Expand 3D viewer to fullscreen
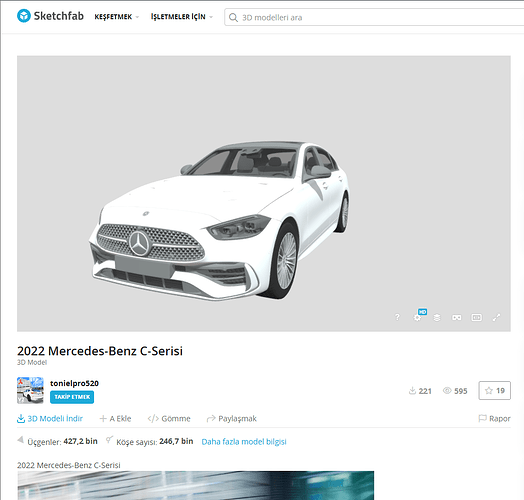Image resolution: width=524 pixels, height=500 pixels. [497, 318]
